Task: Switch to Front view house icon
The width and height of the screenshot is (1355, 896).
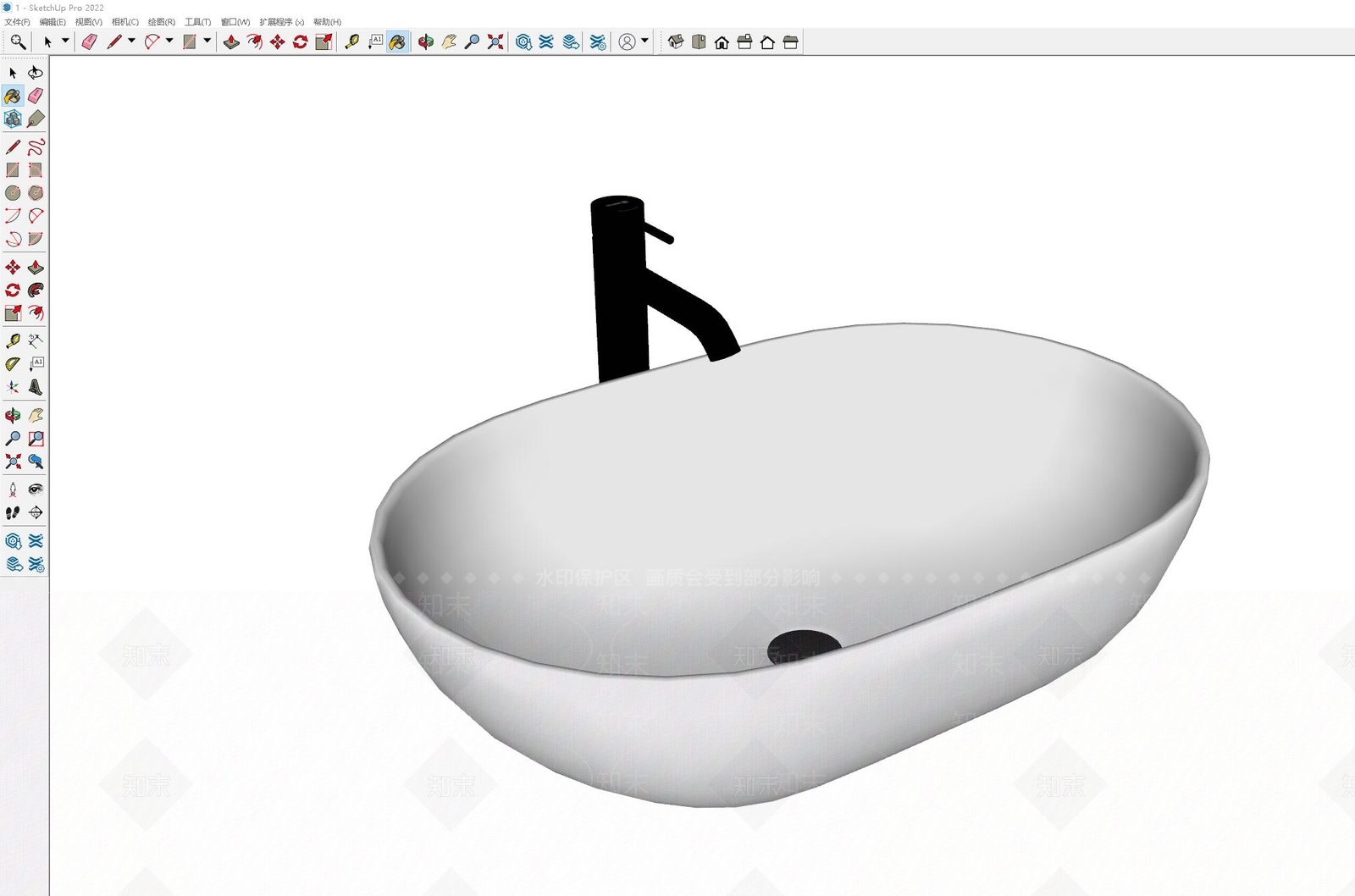Action: [x=722, y=41]
